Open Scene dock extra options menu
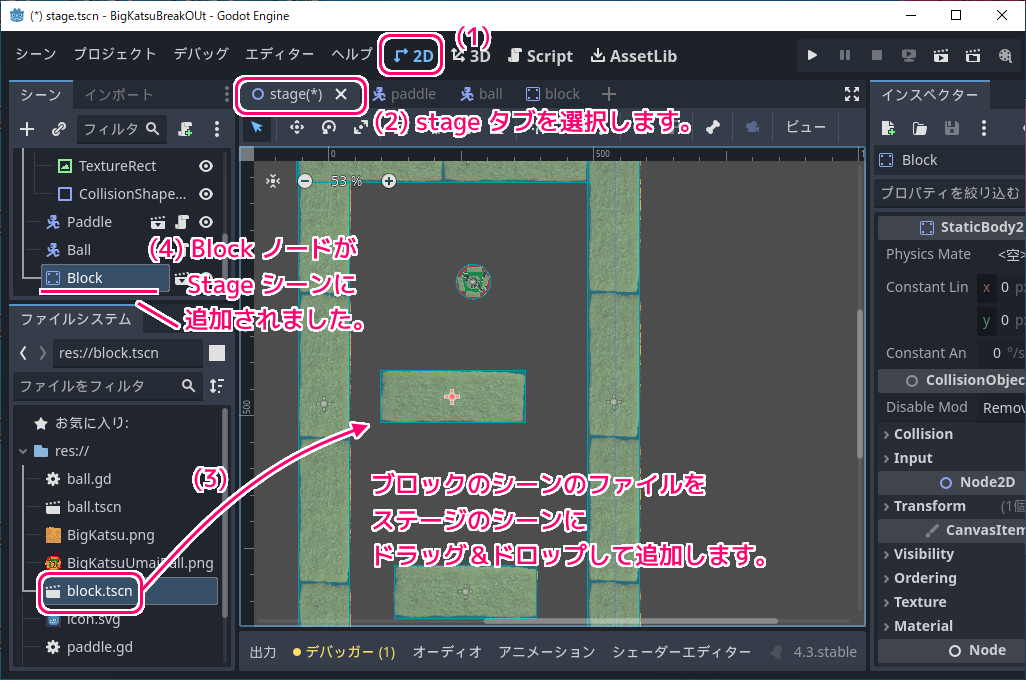Image resolution: width=1026 pixels, height=680 pixels. (217, 129)
